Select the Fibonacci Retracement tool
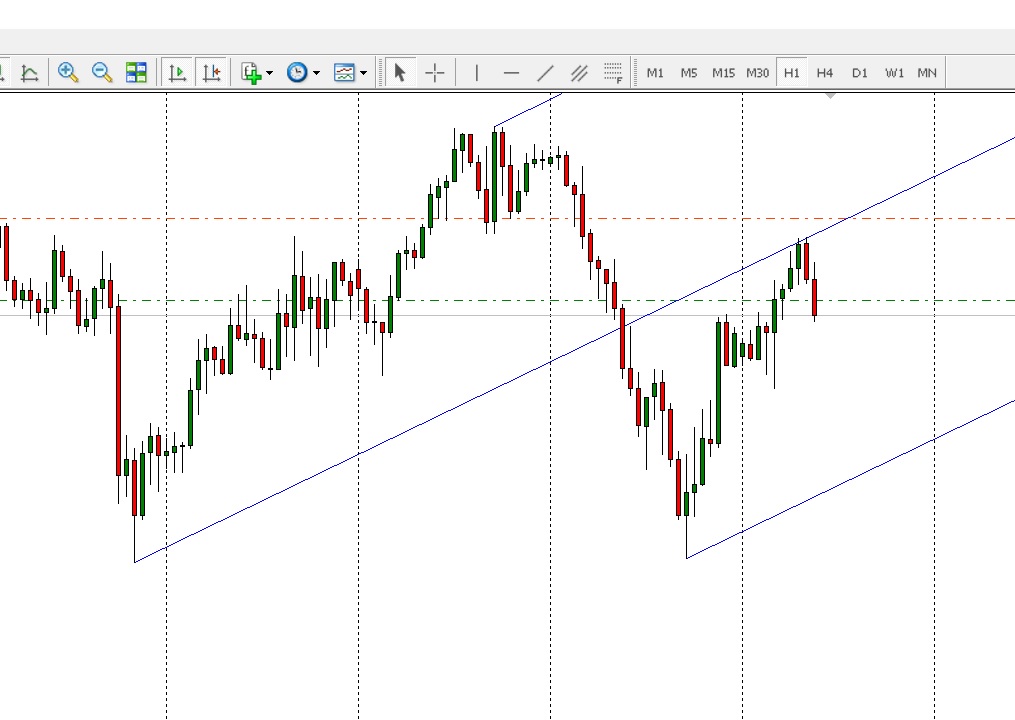1015x720 pixels. [613, 73]
